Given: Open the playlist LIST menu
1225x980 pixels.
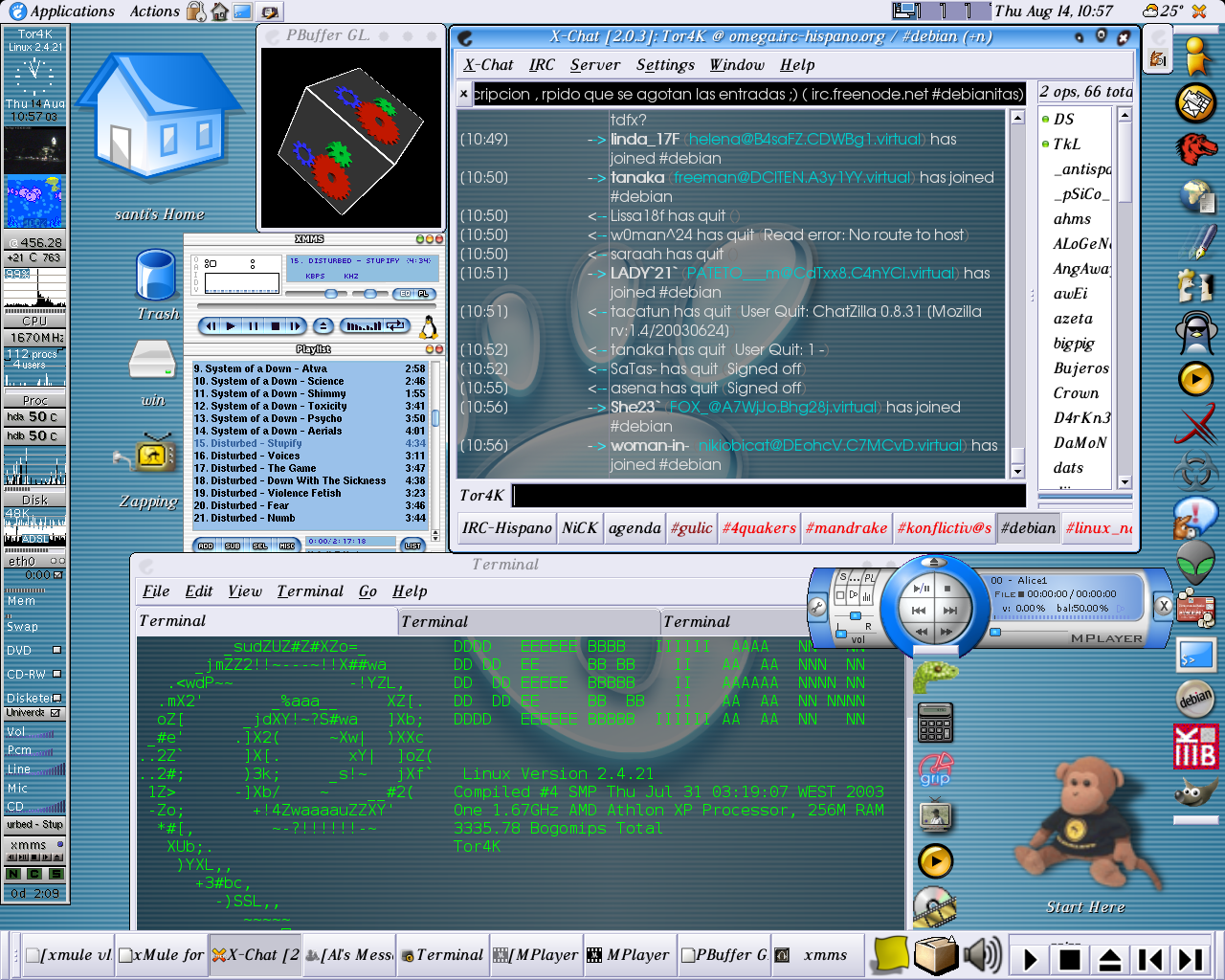Looking at the screenshot, I should [412, 546].
